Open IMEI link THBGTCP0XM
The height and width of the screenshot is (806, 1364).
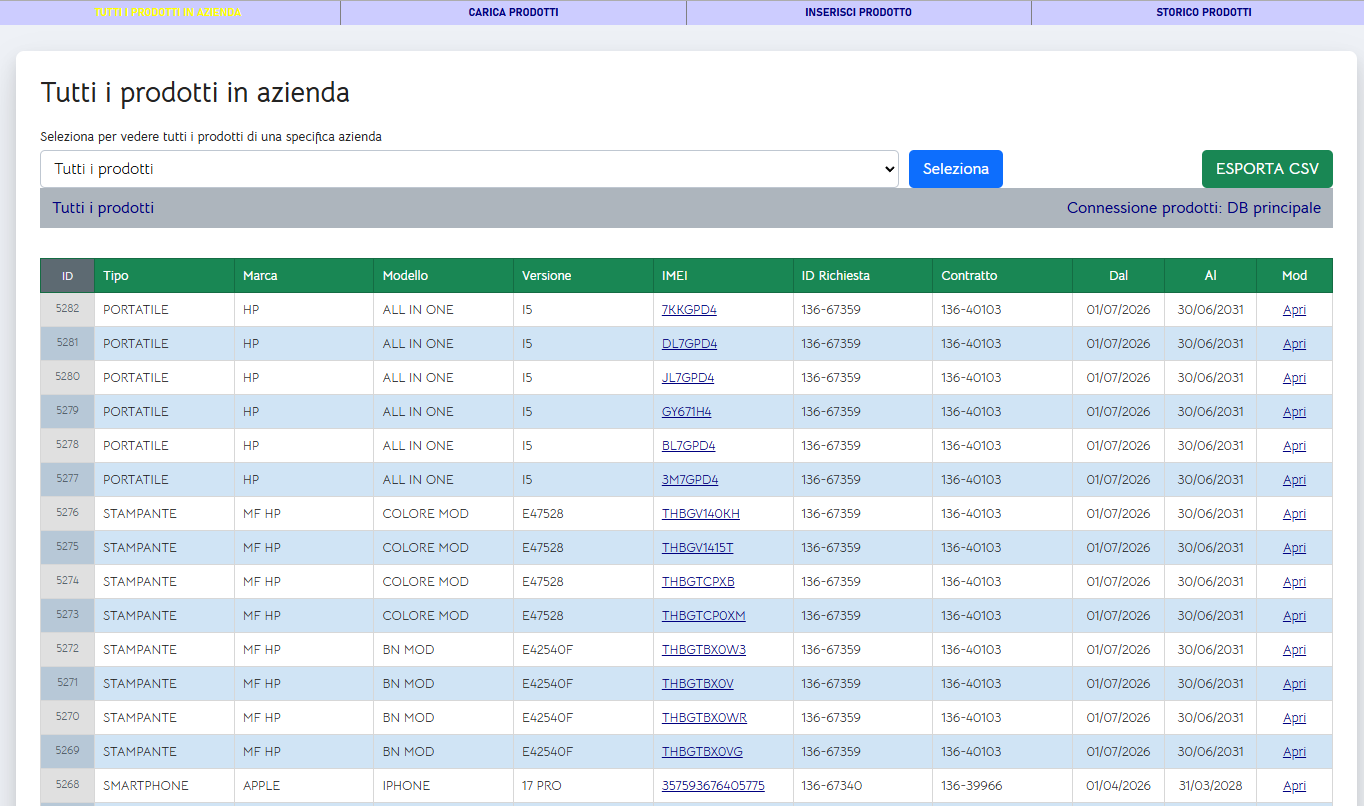pyautogui.click(x=703, y=616)
